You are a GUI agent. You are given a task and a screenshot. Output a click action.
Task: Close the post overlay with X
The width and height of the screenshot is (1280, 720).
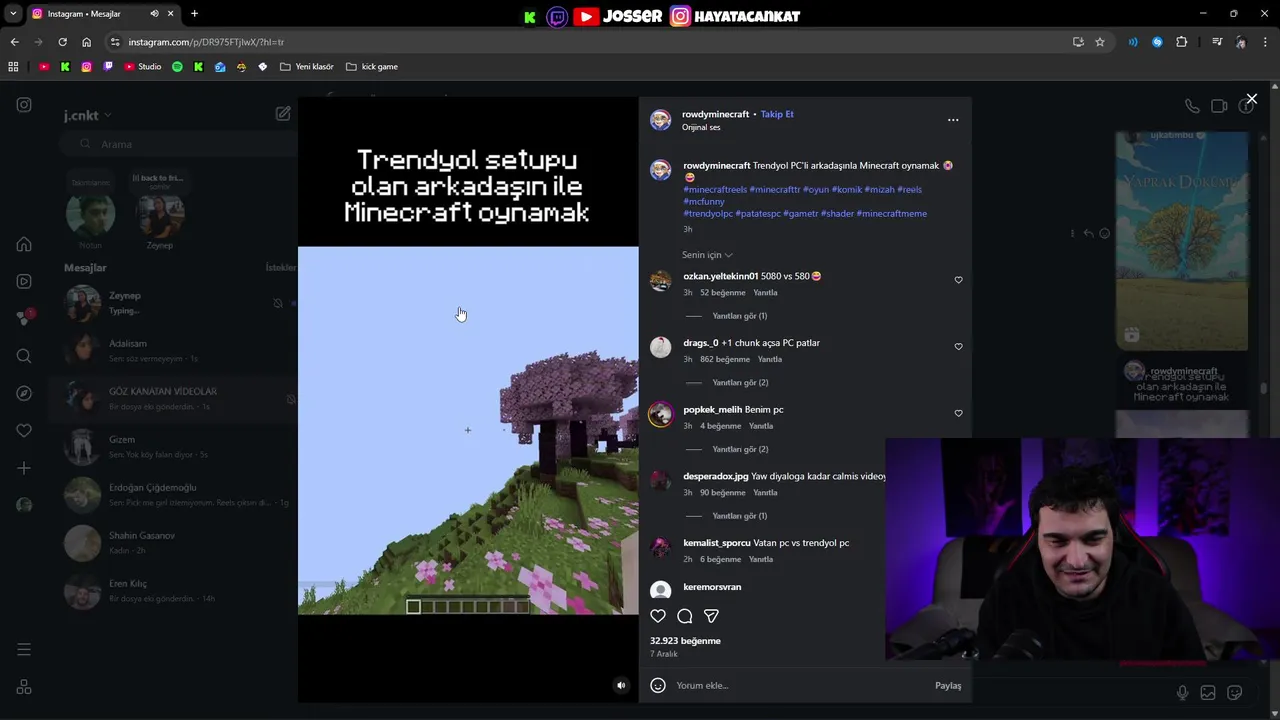[1251, 99]
